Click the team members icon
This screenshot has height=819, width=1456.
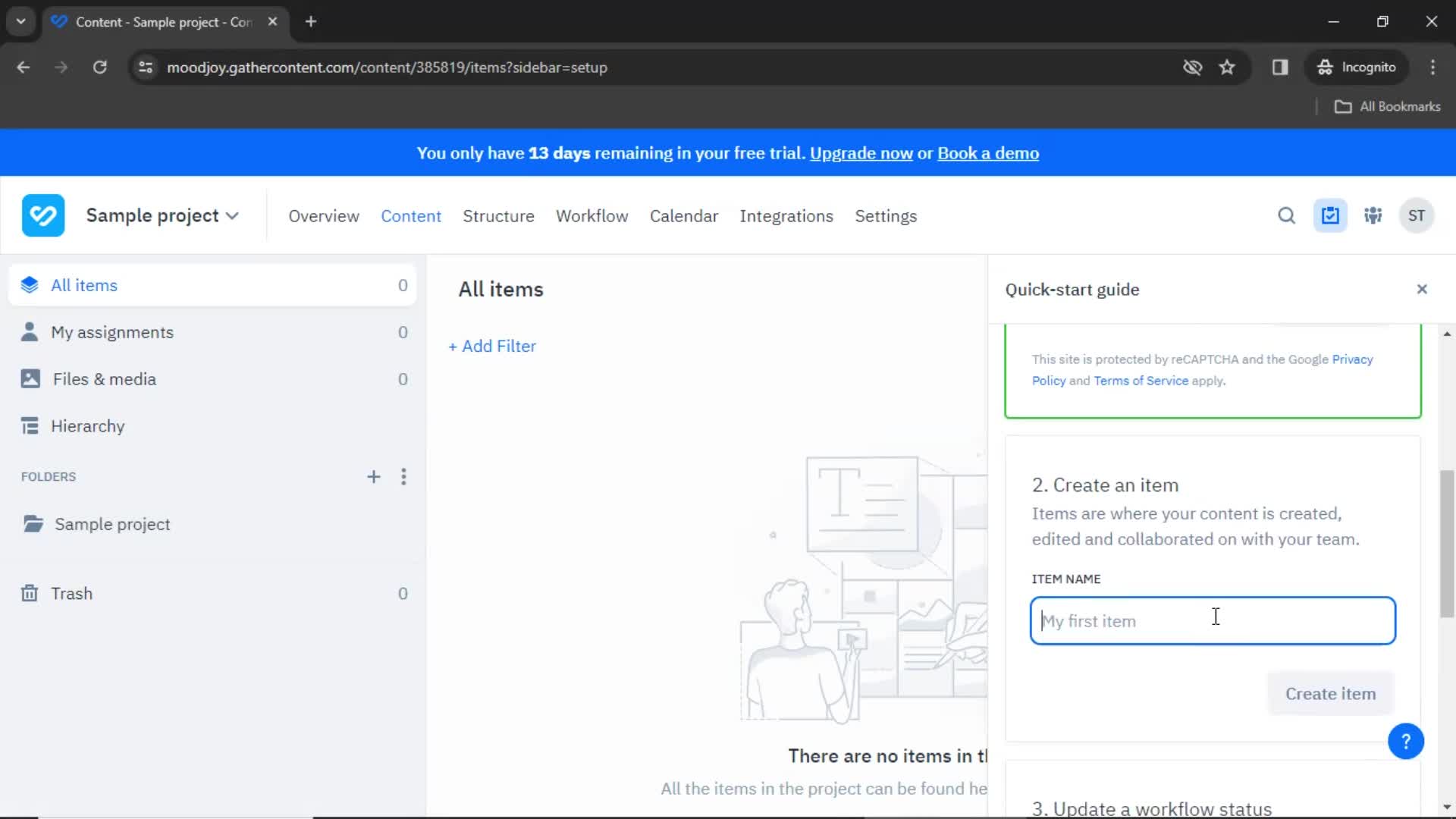click(x=1373, y=216)
